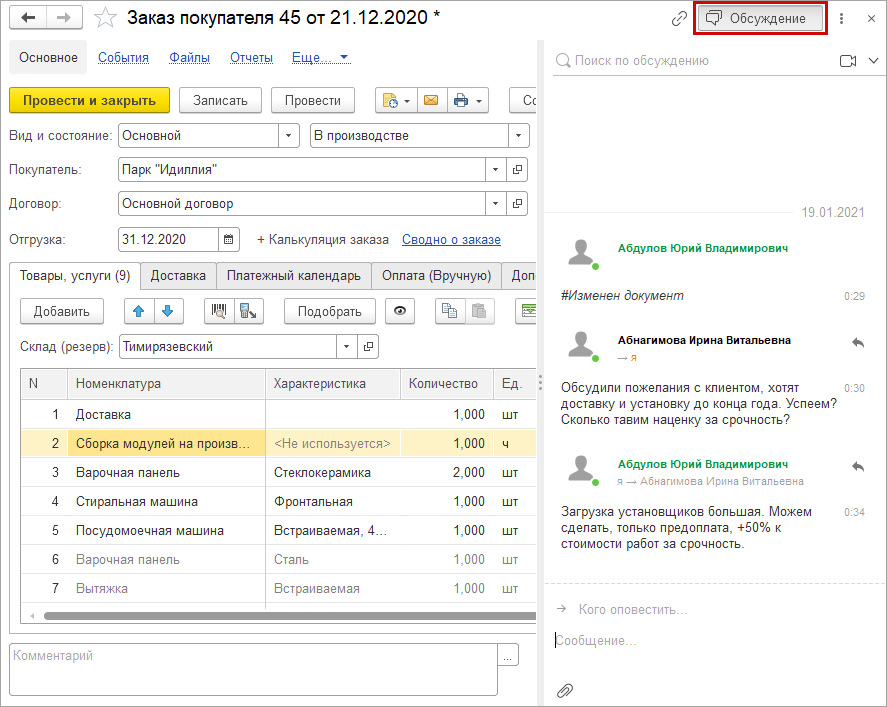Go back with the left arrow button
Screen dimensions: 887x707
(28, 18)
